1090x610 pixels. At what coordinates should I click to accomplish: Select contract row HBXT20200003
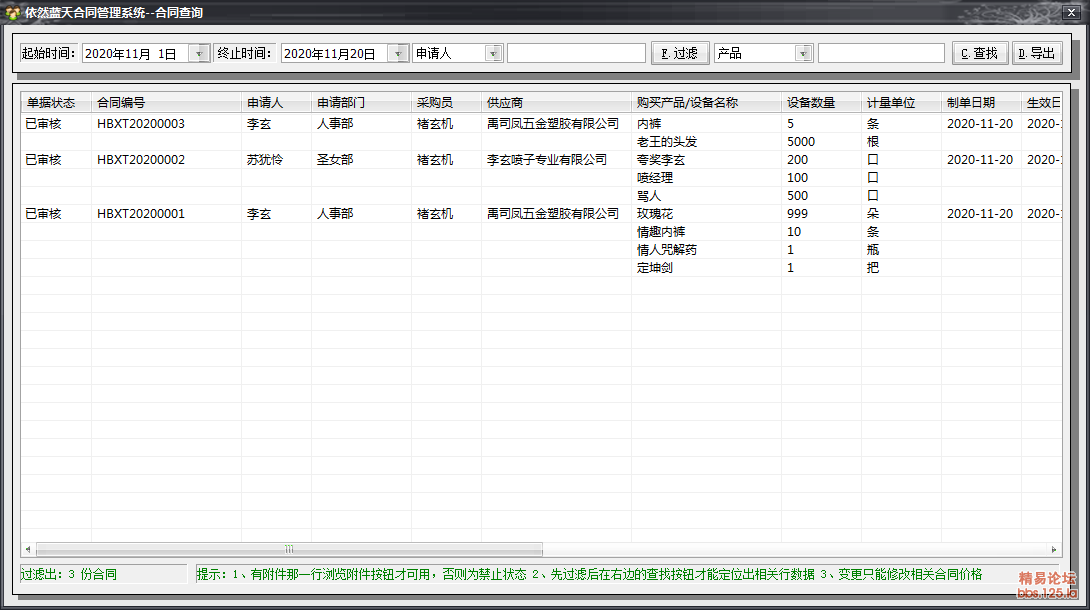pyautogui.click(x=141, y=124)
